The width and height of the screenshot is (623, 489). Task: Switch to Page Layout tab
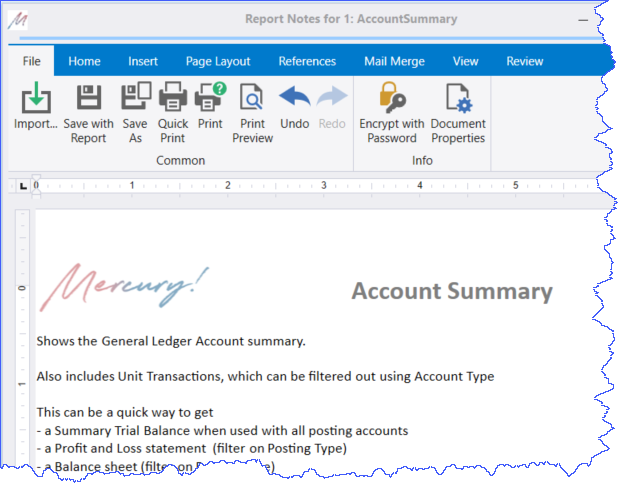pyautogui.click(x=218, y=61)
